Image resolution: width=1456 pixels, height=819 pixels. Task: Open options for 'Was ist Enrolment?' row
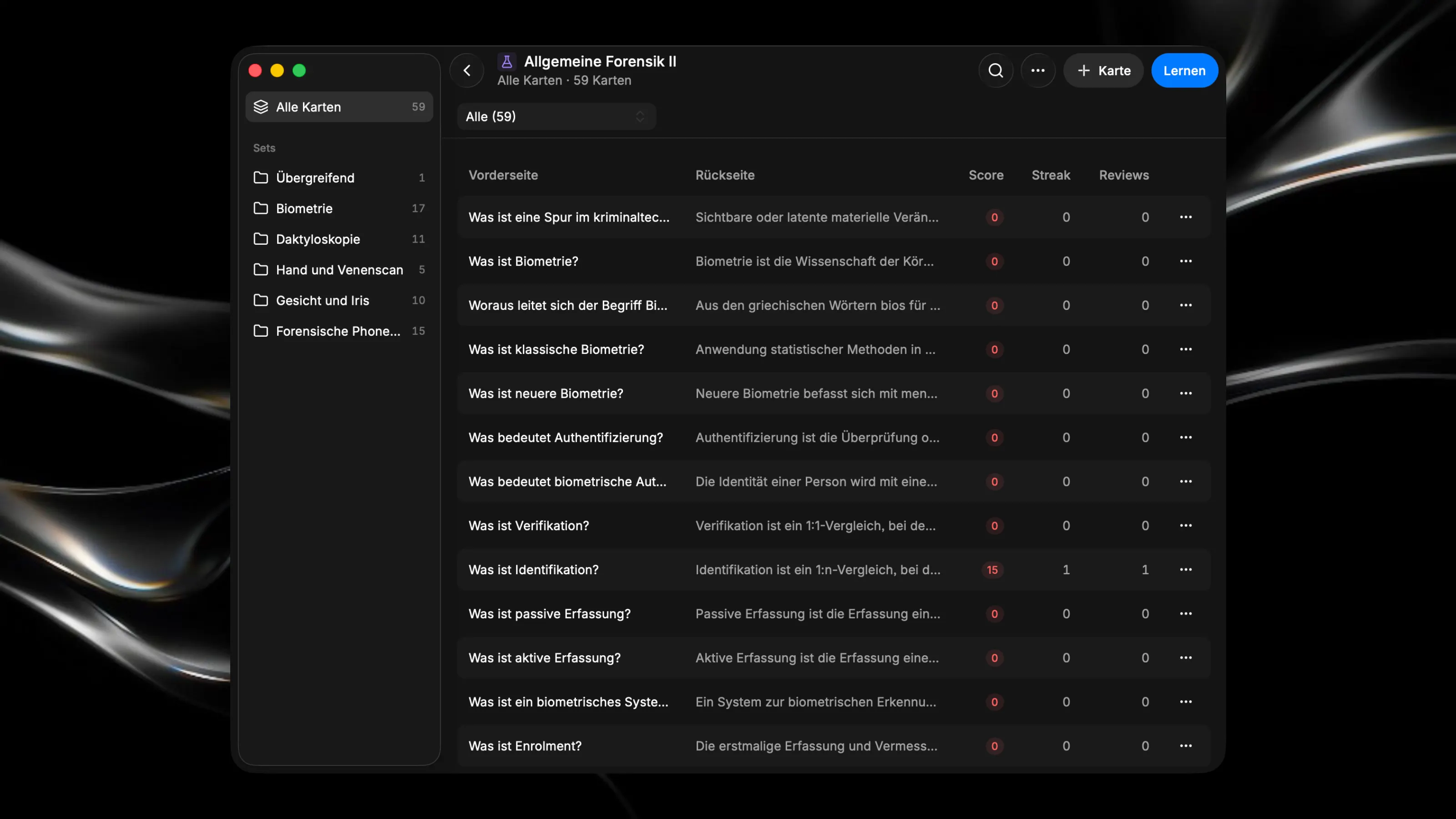(x=1186, y=746)
